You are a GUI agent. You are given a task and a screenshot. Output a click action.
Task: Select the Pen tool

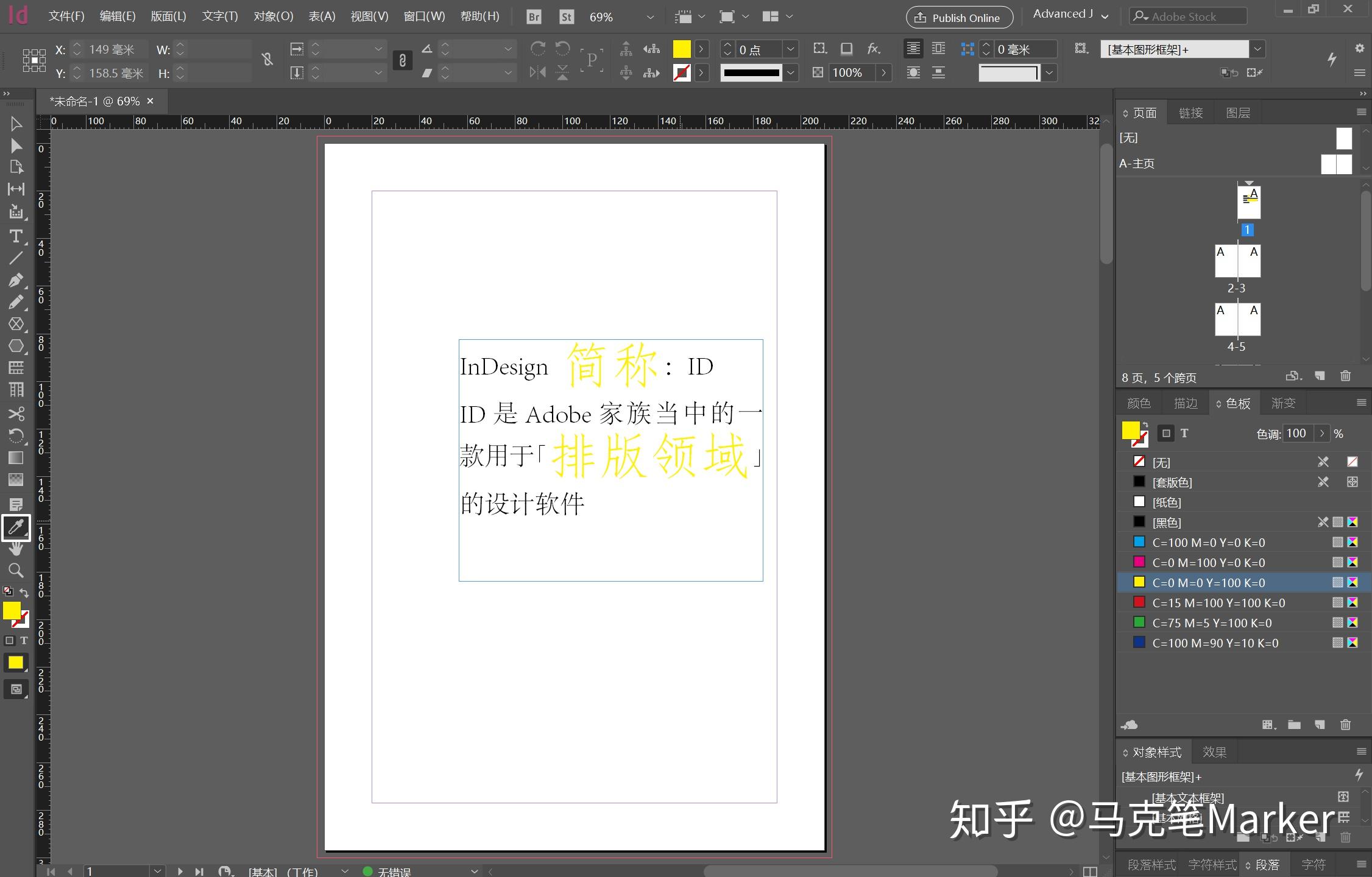pos(16,280)
